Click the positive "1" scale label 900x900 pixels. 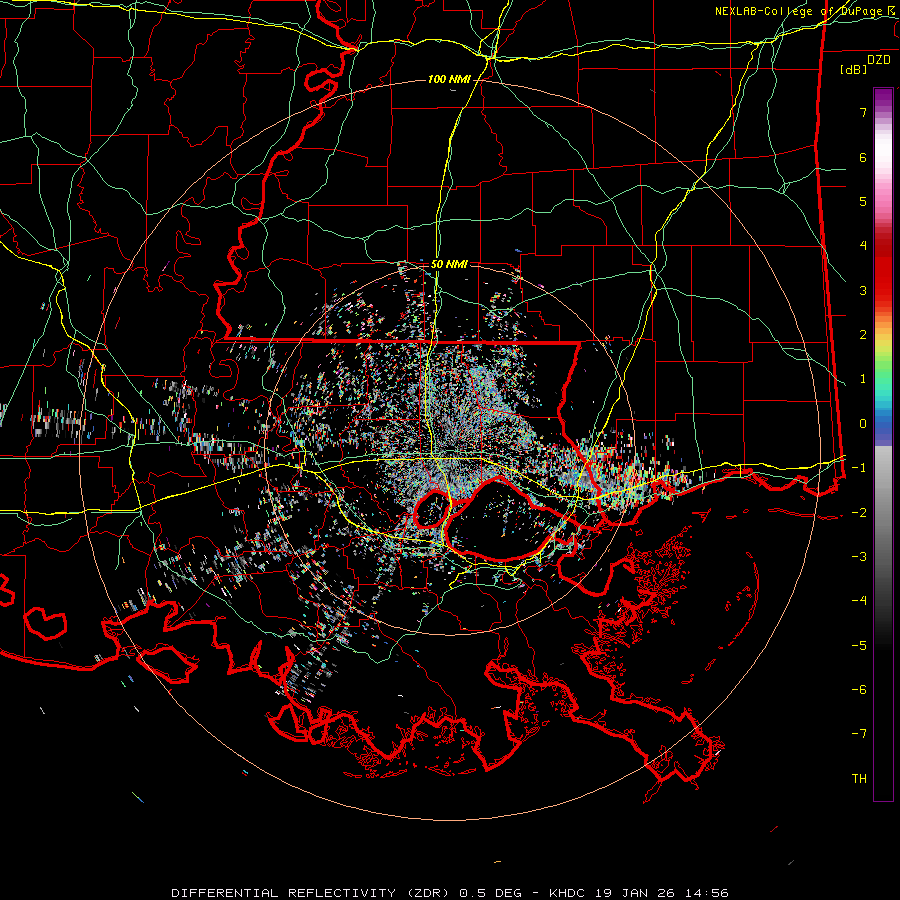(863, 379)
